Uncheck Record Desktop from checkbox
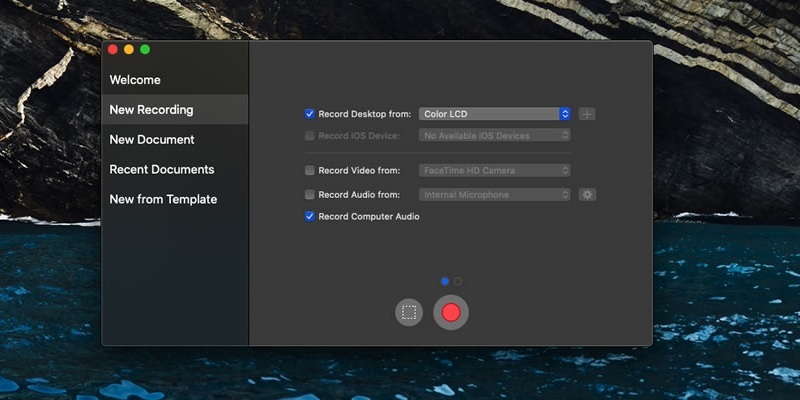Image resolution: width=800 pixels, height=400 pixels. point(310,114)
